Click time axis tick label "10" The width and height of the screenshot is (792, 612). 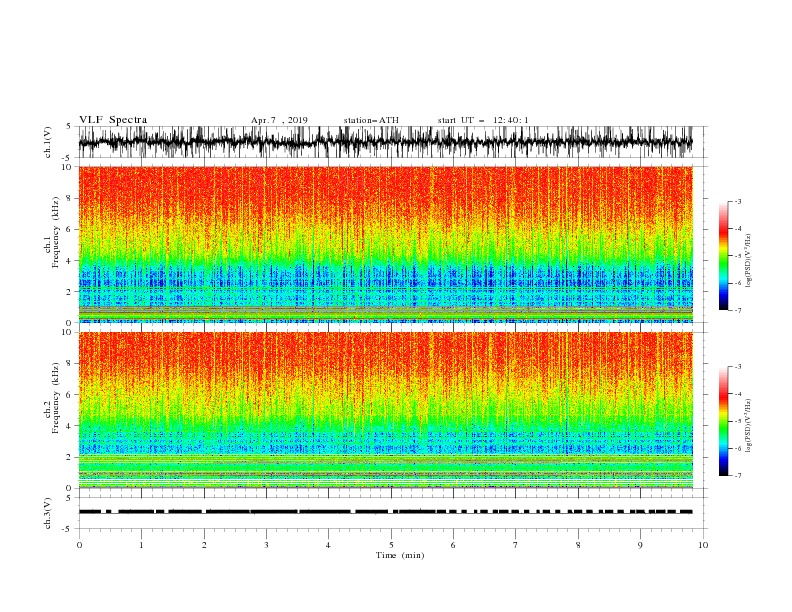click(x=703, y=545)
